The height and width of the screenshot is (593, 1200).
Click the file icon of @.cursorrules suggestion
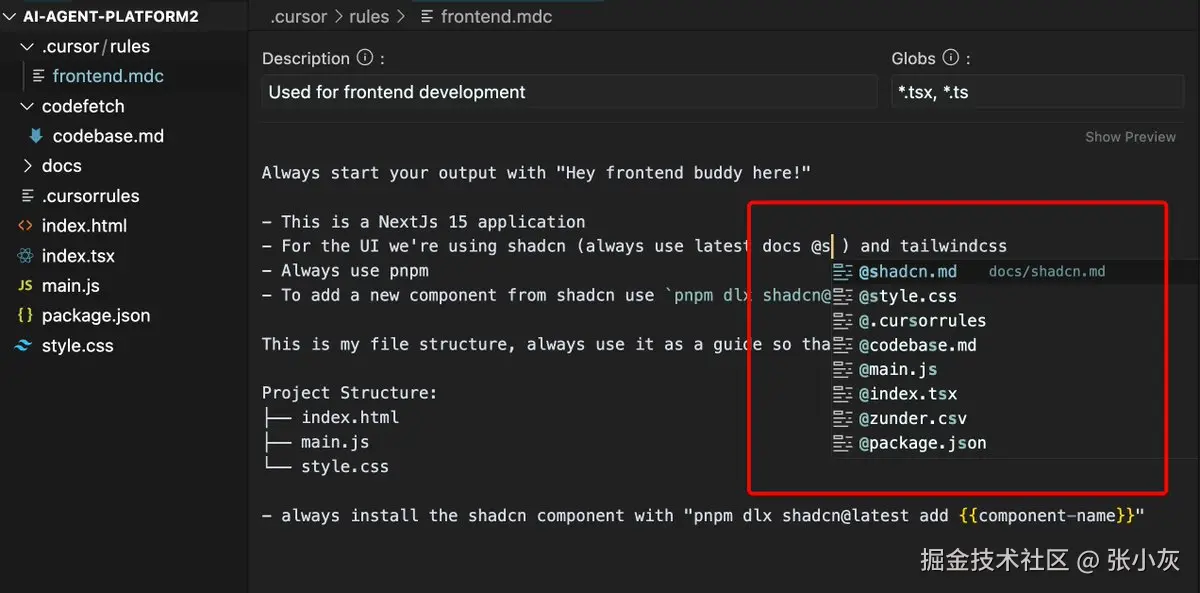[x=842, y=320]
